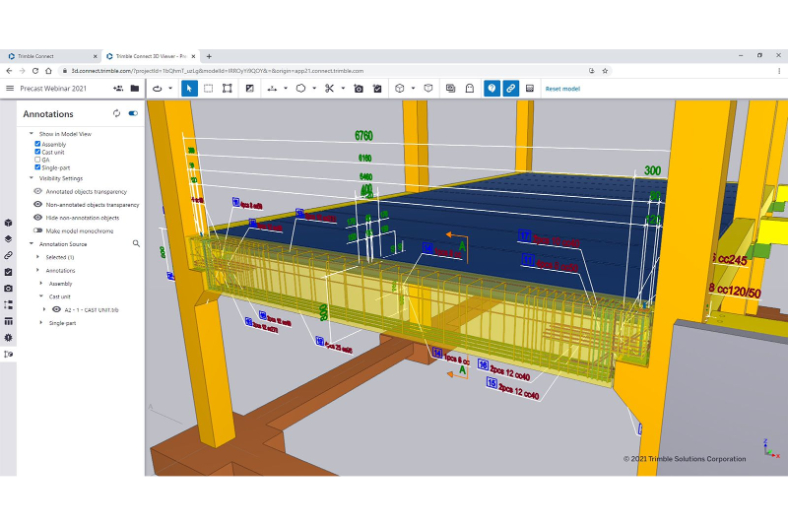The height and width of the screenshot is (525, 788).
Task: Open the Annotations icon at sidebar bottom
Action: click(x=9, y=354)
